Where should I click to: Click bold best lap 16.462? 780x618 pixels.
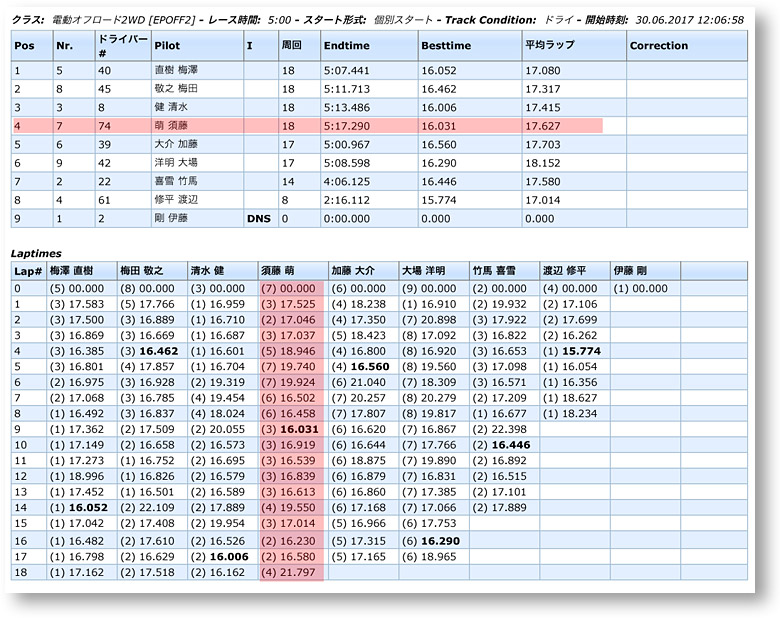coord(159,351)
